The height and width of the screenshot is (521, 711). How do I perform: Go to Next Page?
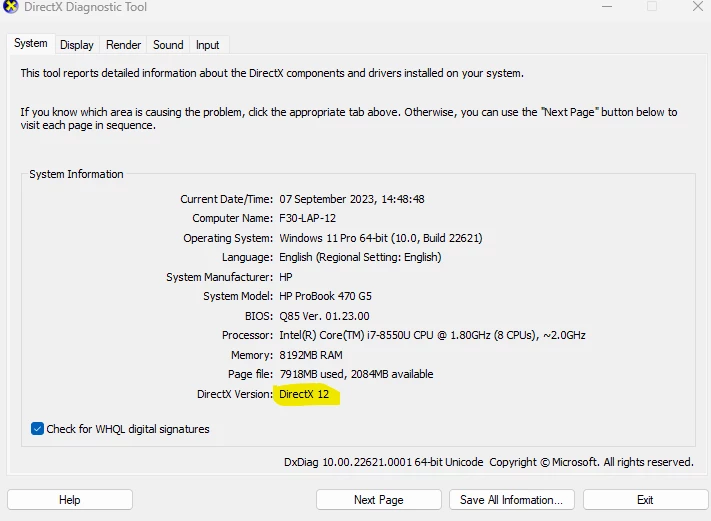379,500
